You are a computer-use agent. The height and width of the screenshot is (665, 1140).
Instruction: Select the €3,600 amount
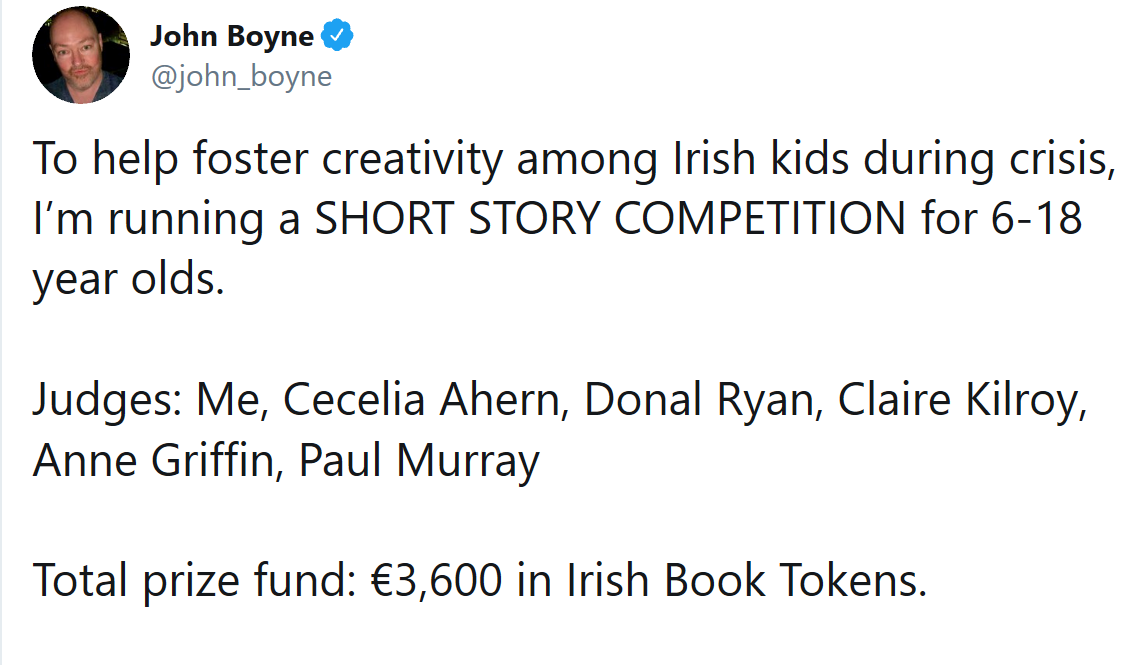tap(436, 580)
